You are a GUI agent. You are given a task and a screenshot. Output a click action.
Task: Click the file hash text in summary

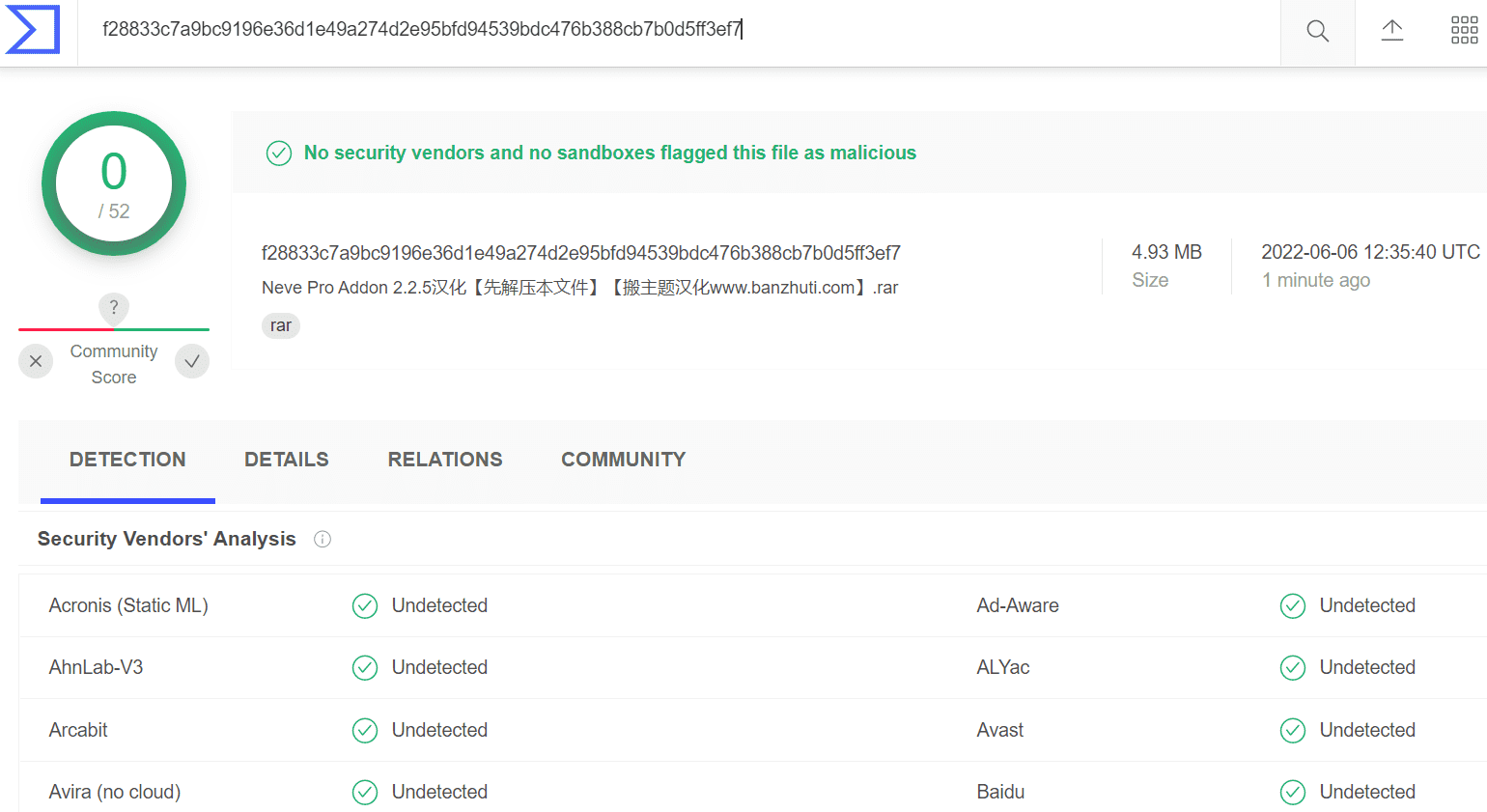click(581, 253)
